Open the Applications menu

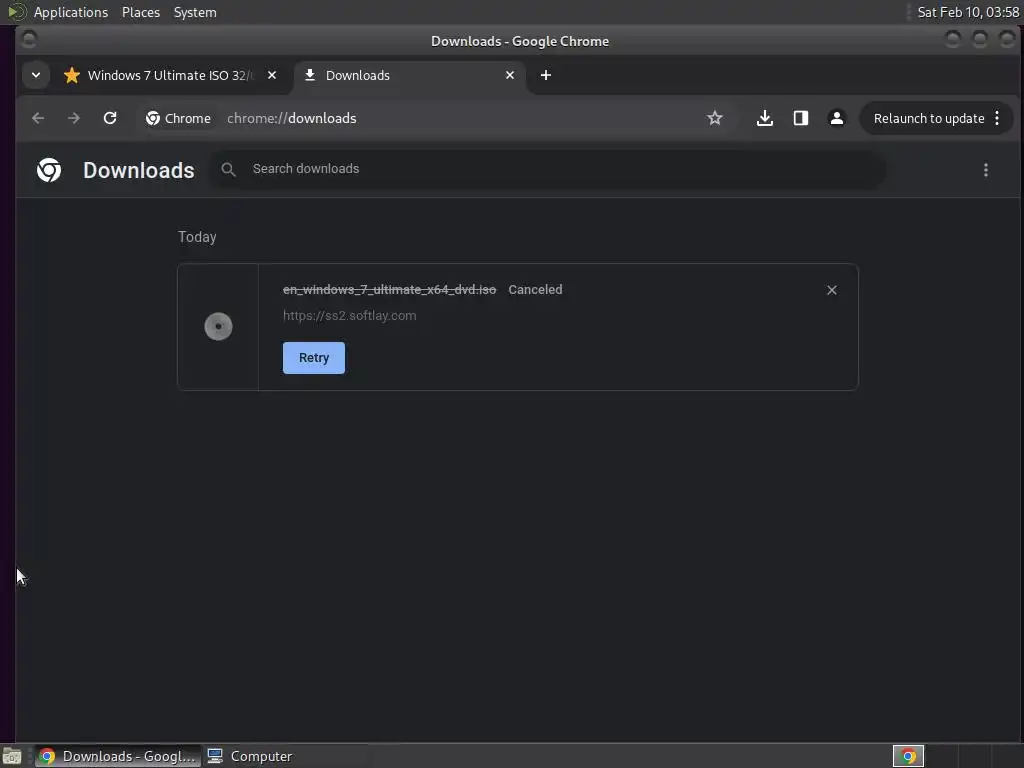[71, 12]
